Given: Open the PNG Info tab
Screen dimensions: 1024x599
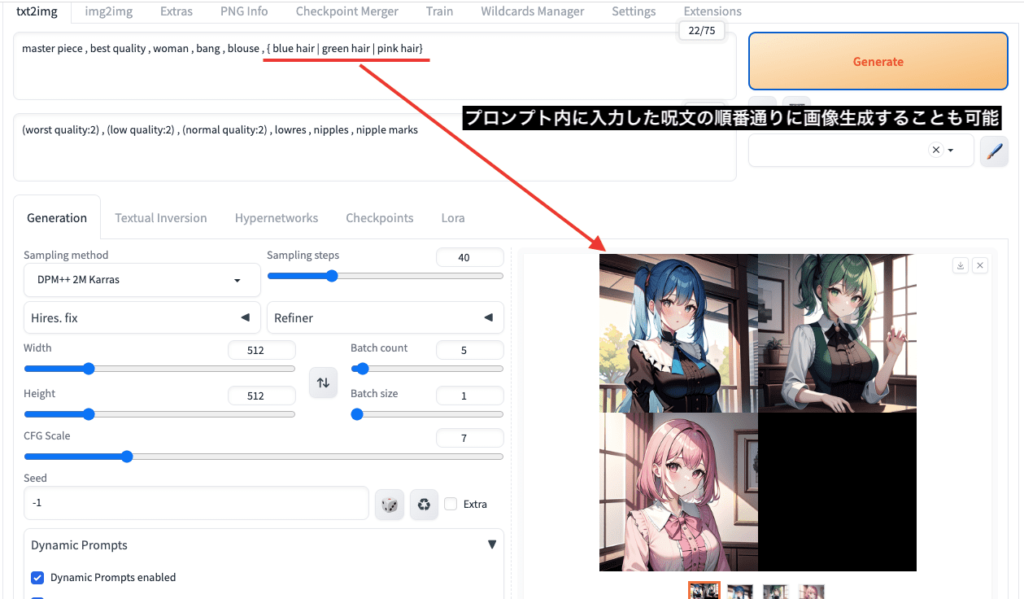Looking at the screenshot, I should [x=244, y=11].
